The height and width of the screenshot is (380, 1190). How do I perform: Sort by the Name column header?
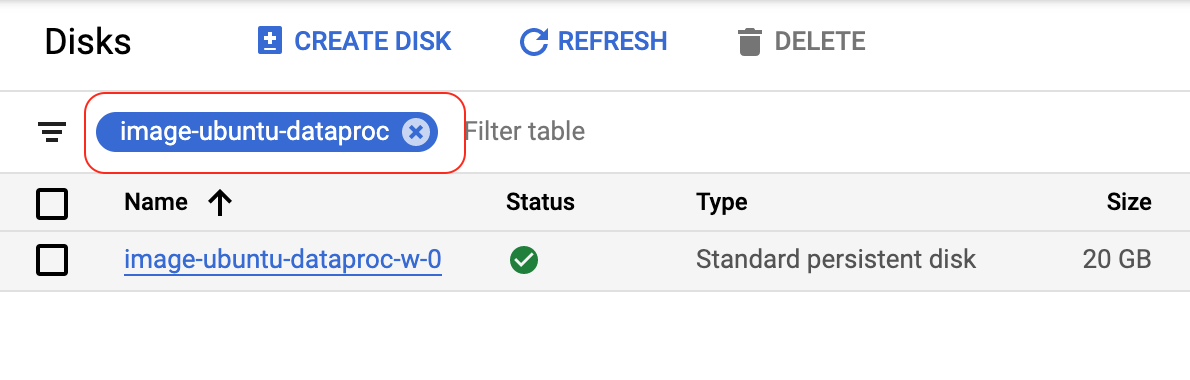[x=156, y=202]
